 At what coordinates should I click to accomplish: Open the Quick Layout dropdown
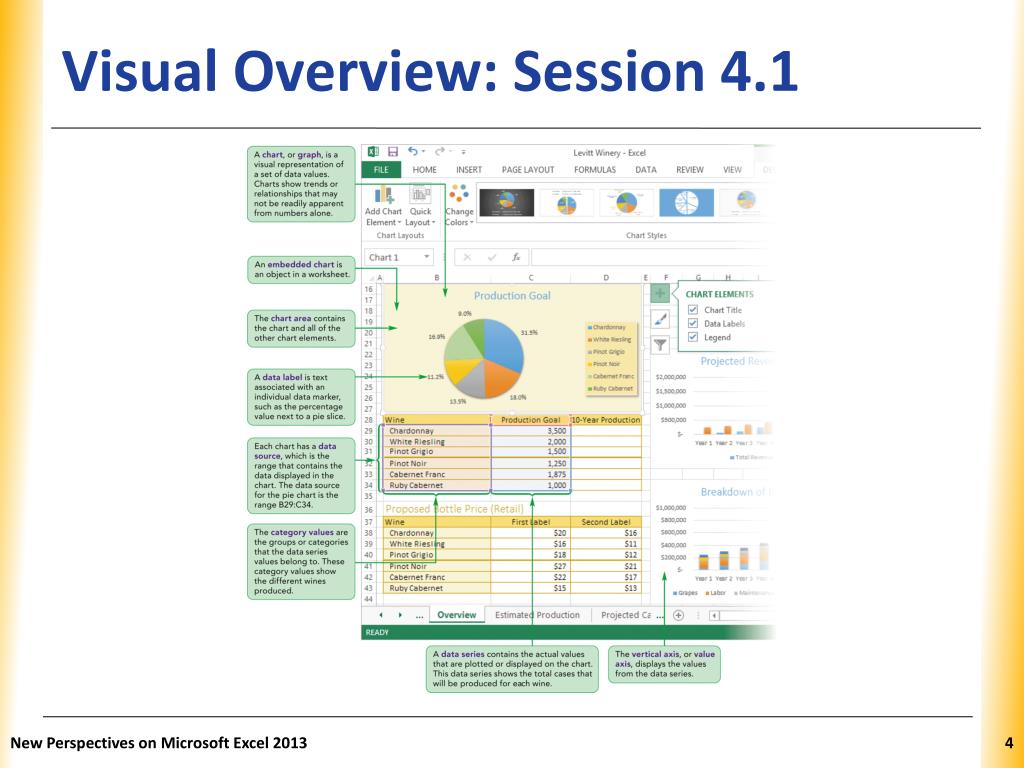pyautogui.click(x=421, y=206)
